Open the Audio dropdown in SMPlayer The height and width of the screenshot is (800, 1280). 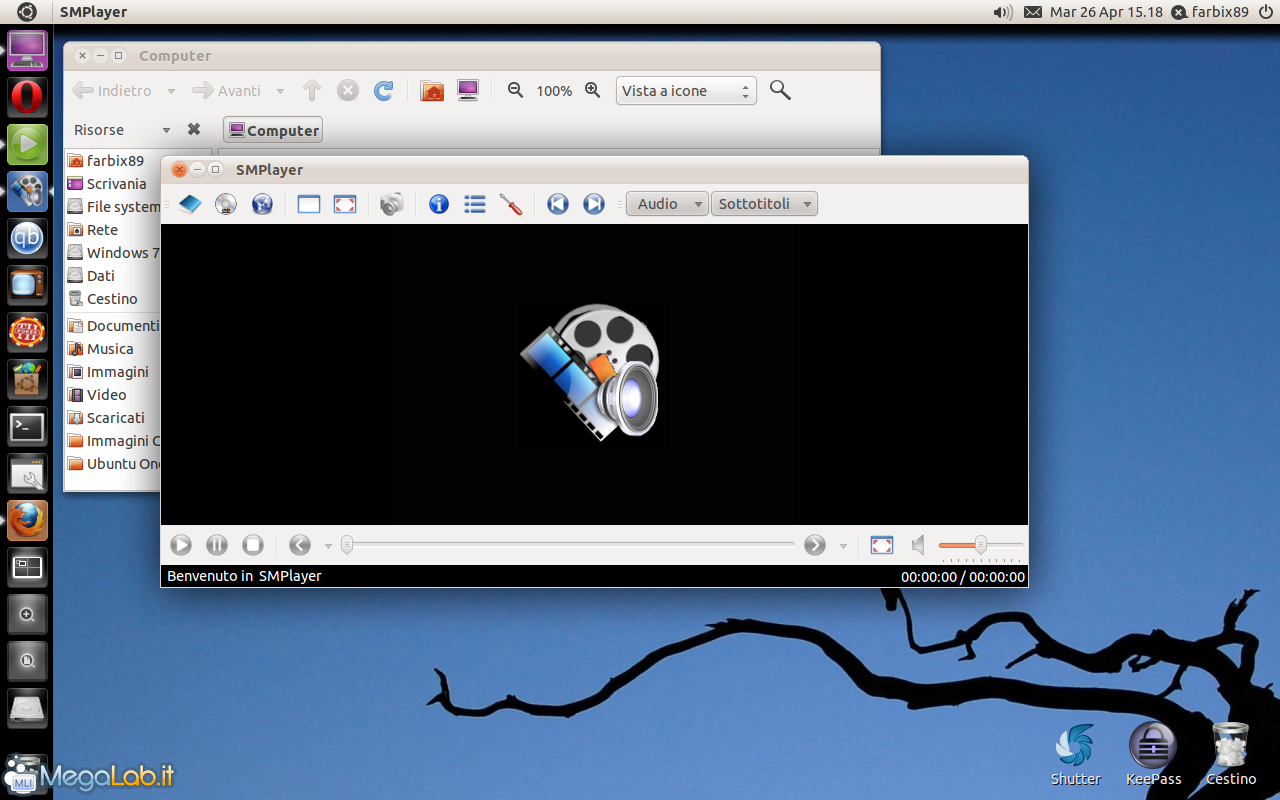[x=667, y=204]
